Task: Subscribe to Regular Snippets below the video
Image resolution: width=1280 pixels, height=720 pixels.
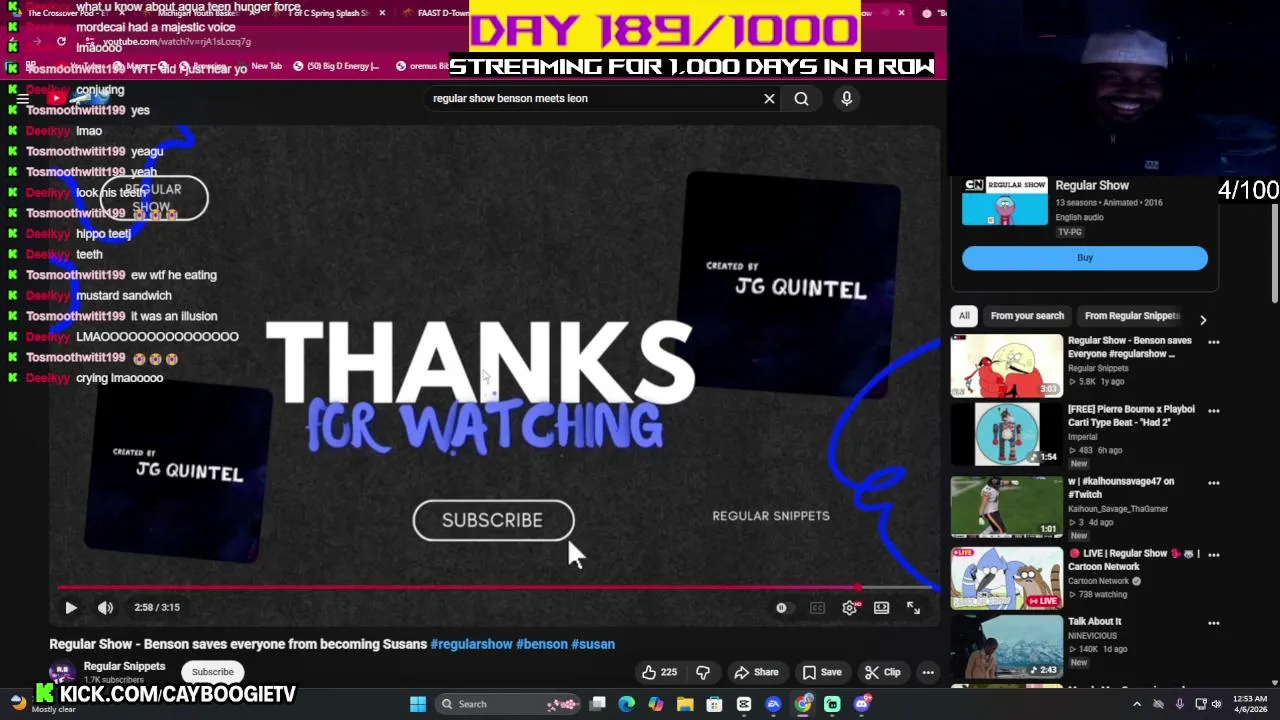Action: point(212,672)
